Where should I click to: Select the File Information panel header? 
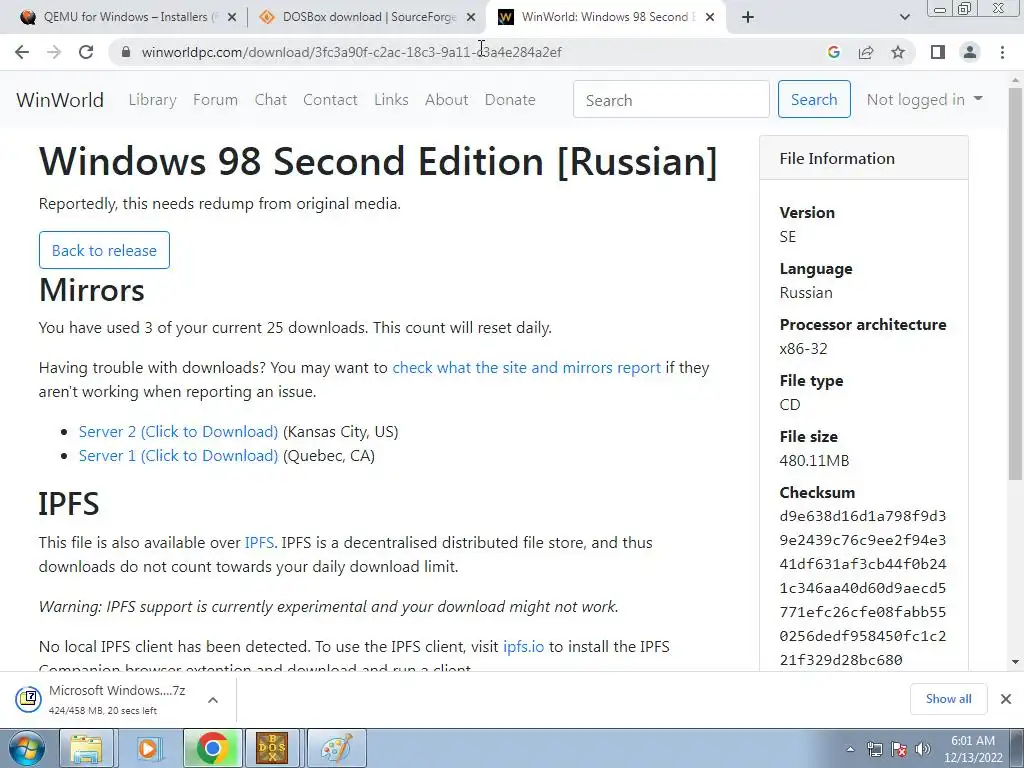(863, 158)
